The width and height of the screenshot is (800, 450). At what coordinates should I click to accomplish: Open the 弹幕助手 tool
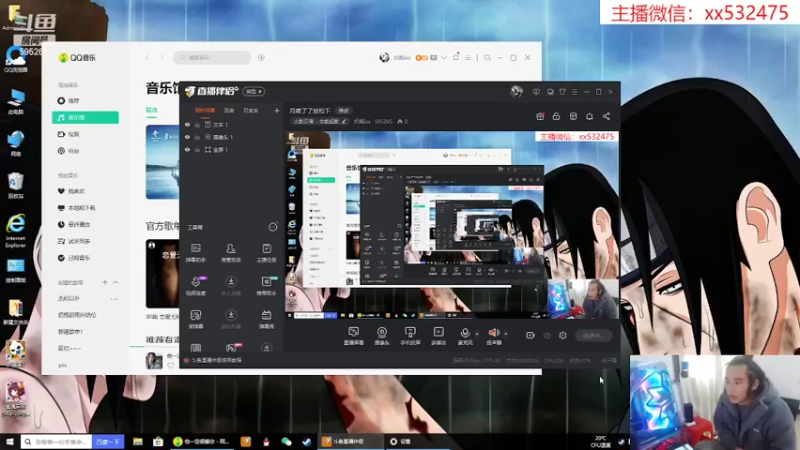196,253
